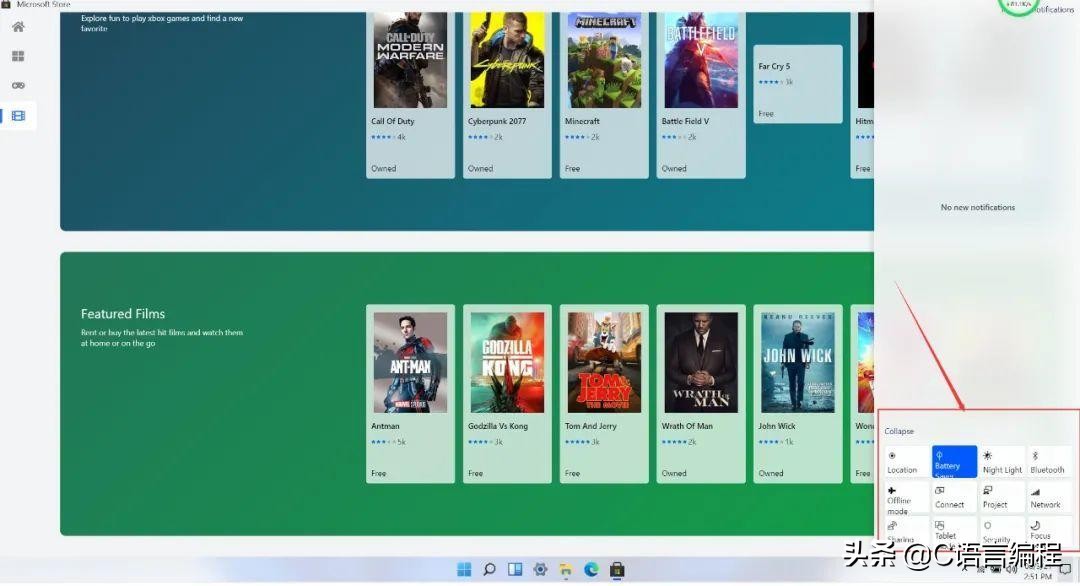Collapse the quick settings panel

tap(899, 431)
